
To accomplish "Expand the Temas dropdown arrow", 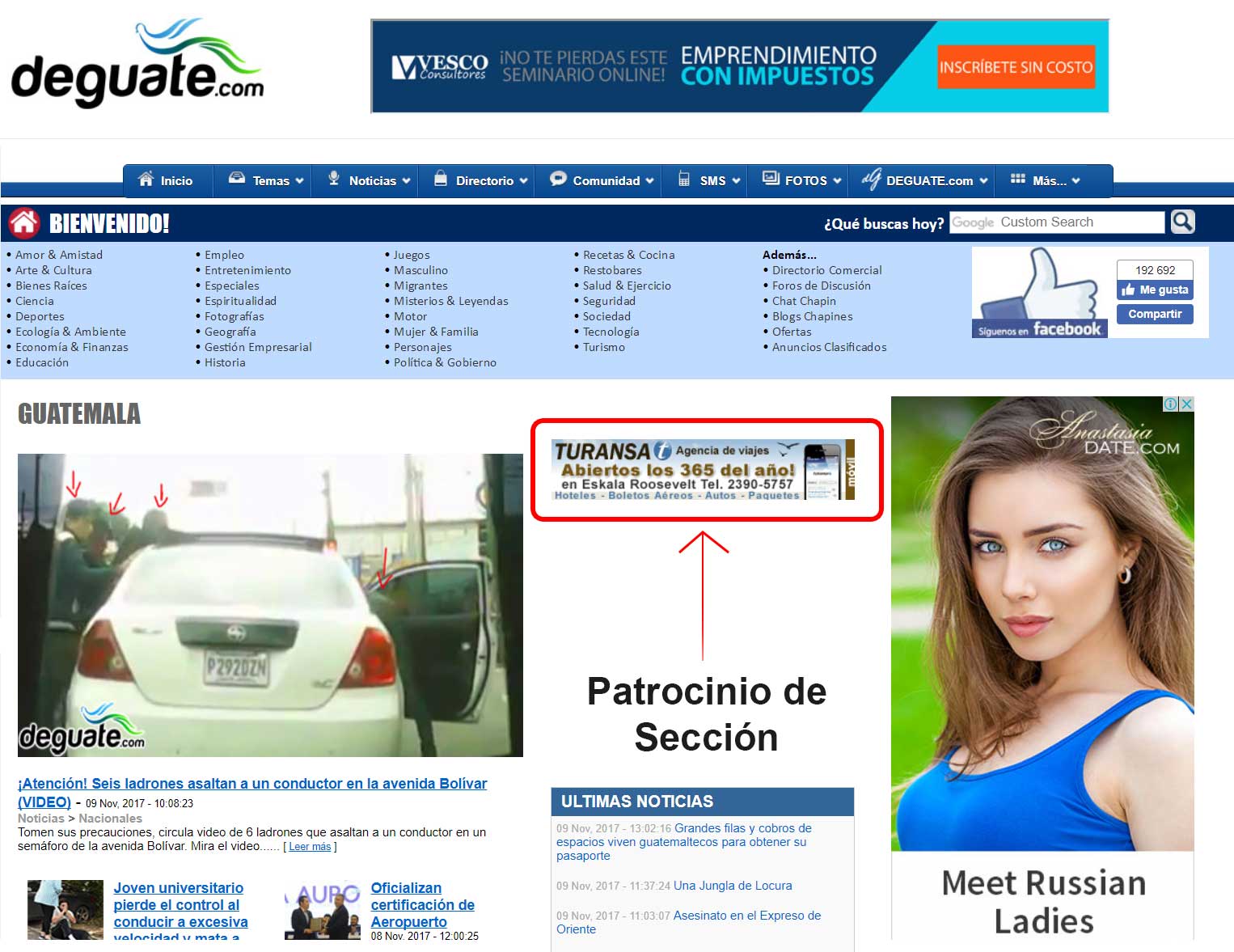I will 299,181.
